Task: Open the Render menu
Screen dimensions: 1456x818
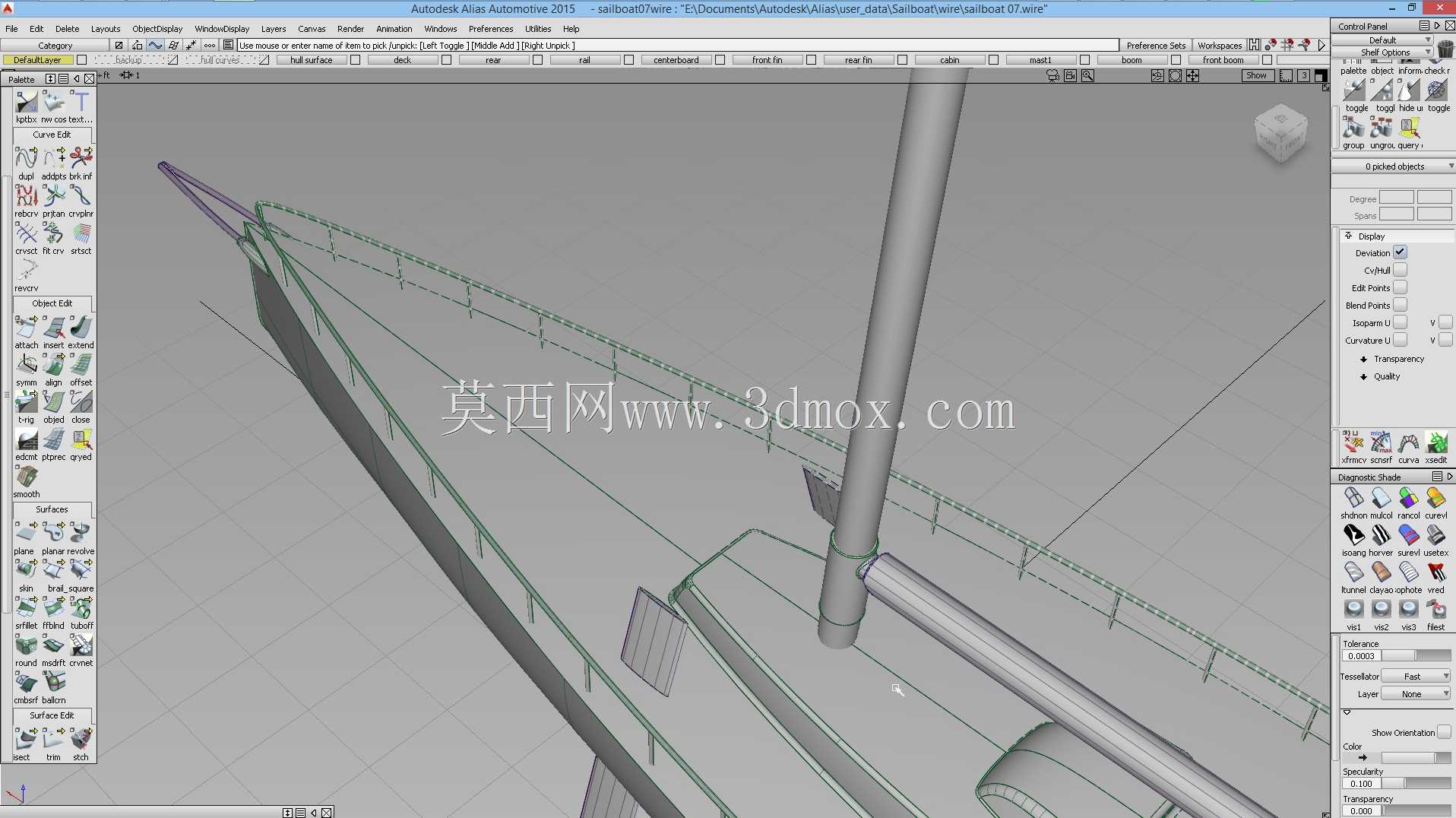Action: (x=350, y=29)
